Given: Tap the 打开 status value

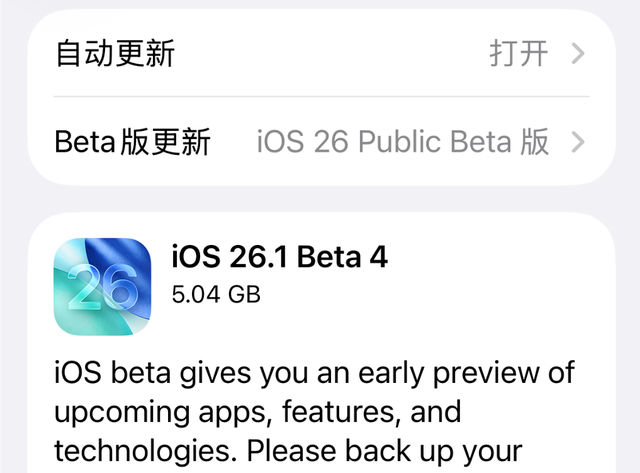Looking at the screenshot, I should [x=518, y=52].
